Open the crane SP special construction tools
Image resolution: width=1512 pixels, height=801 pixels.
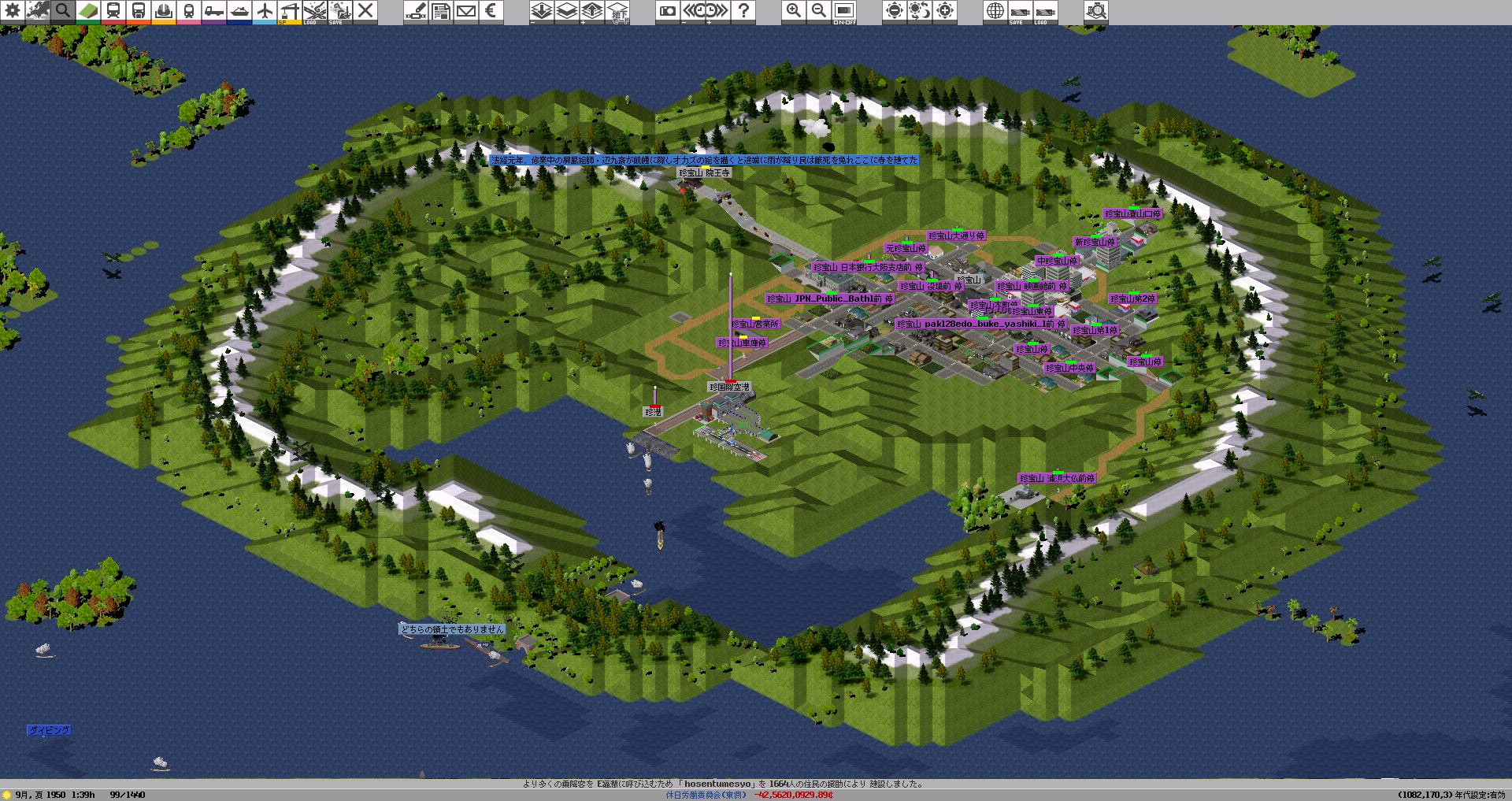click(x=290, y=12)
